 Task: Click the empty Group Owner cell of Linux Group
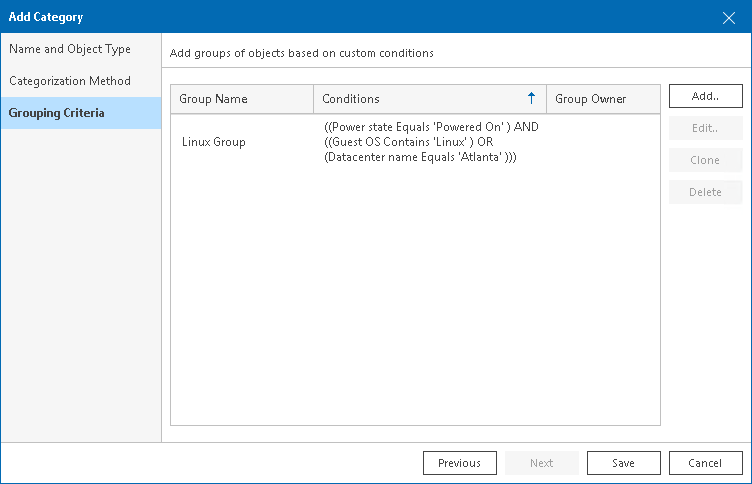pyautogui.click(x=602, y=142)
